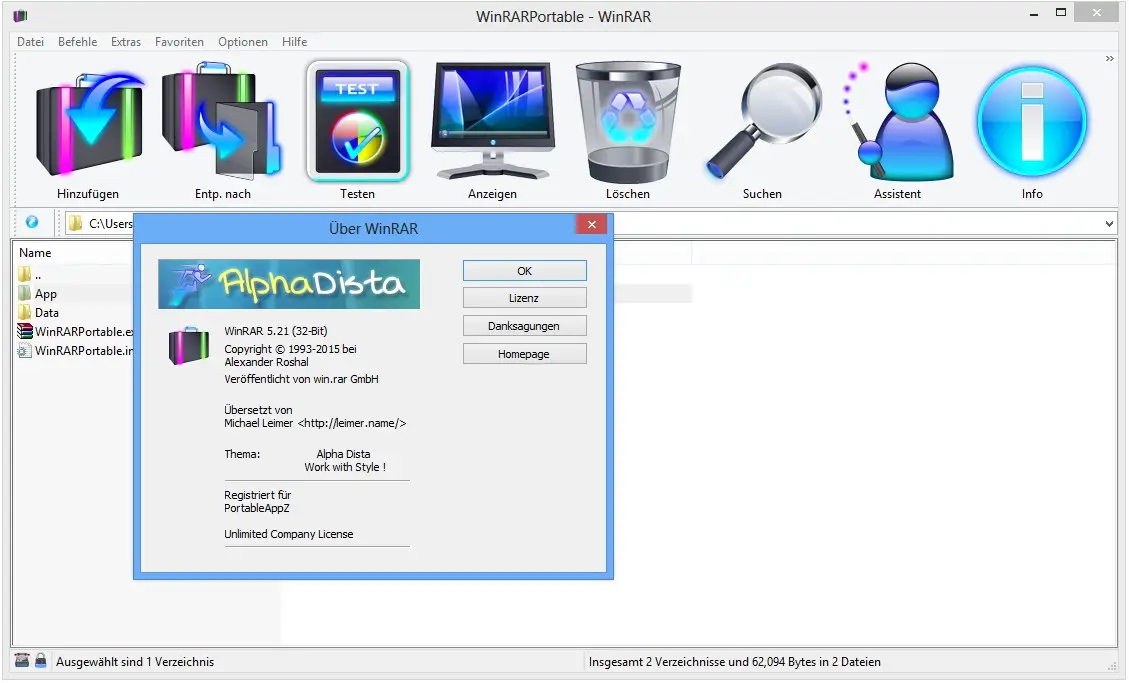This screenshot has width=1129, height=683.
Task: Open the Anzeigen monitor view tool
Action: pos(492,121)
